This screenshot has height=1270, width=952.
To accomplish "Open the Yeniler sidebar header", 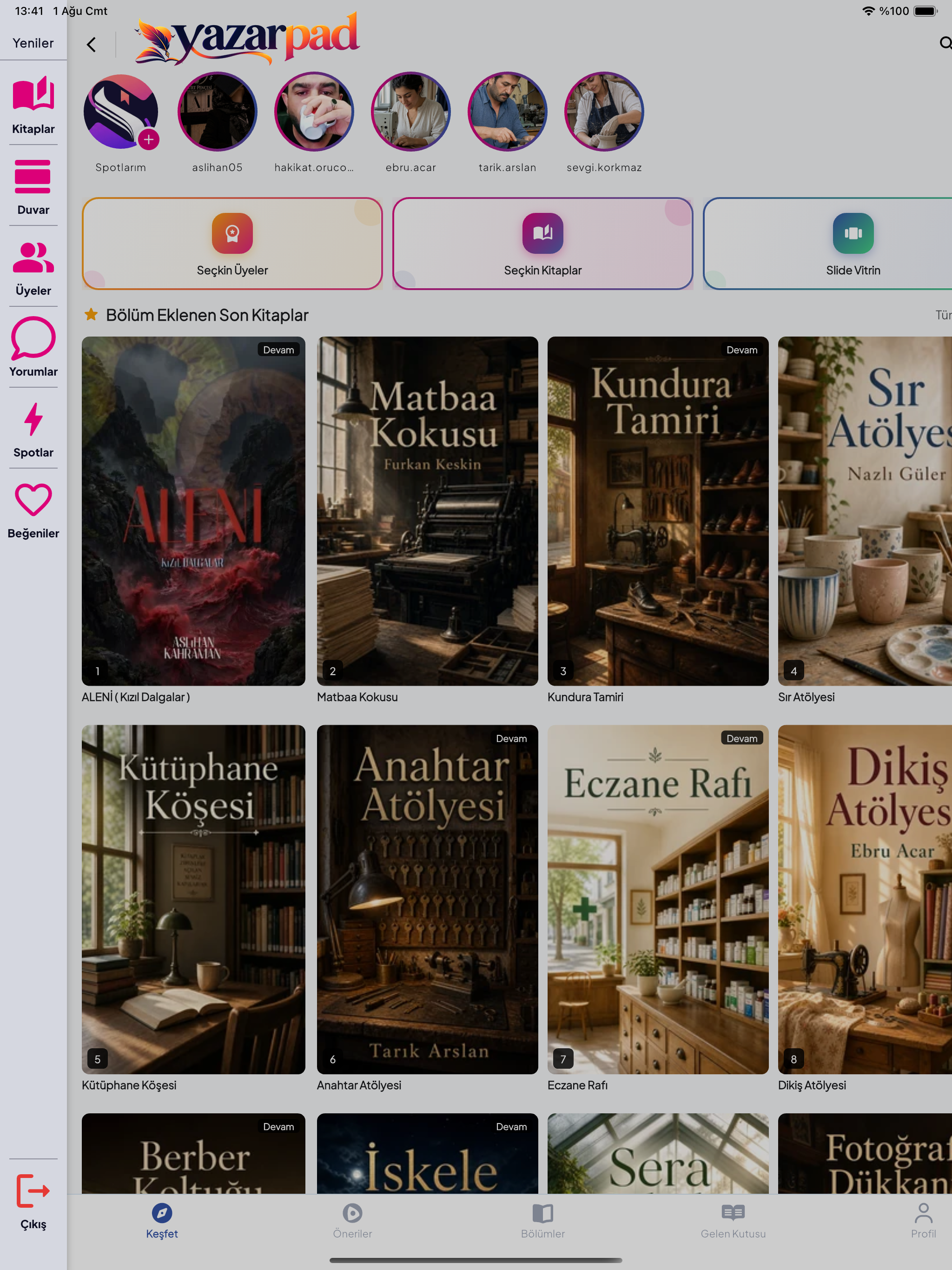I will (33, 43).
